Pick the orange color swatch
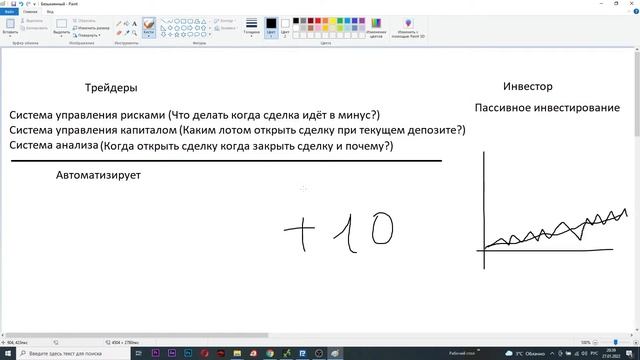 tap(325, 20)
